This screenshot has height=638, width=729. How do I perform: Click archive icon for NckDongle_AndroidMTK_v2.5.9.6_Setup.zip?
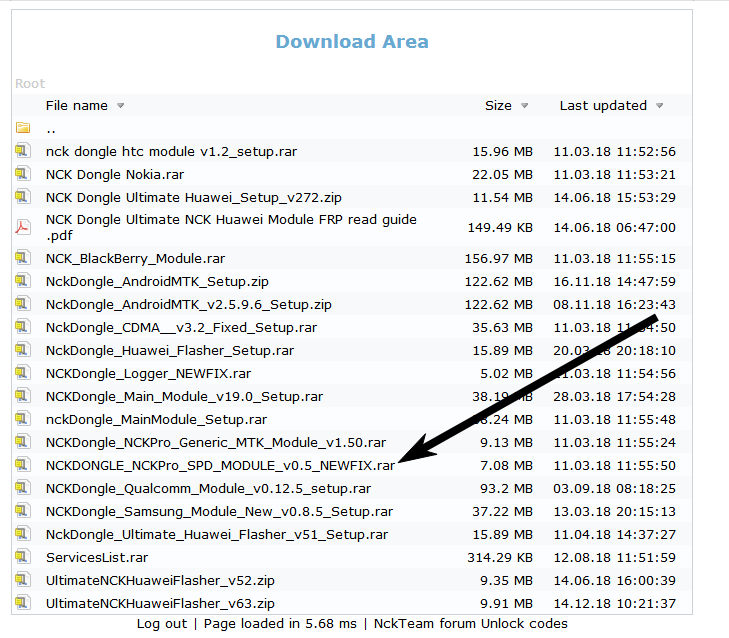(23, 303)
